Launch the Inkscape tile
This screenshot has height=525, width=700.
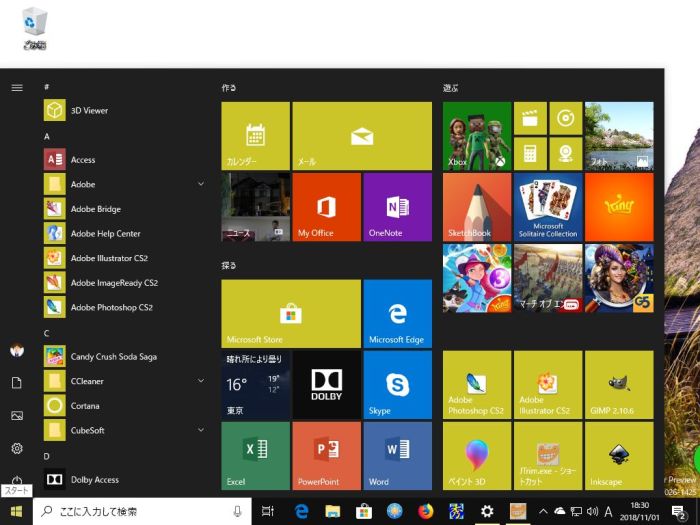(x=619, y=455)
